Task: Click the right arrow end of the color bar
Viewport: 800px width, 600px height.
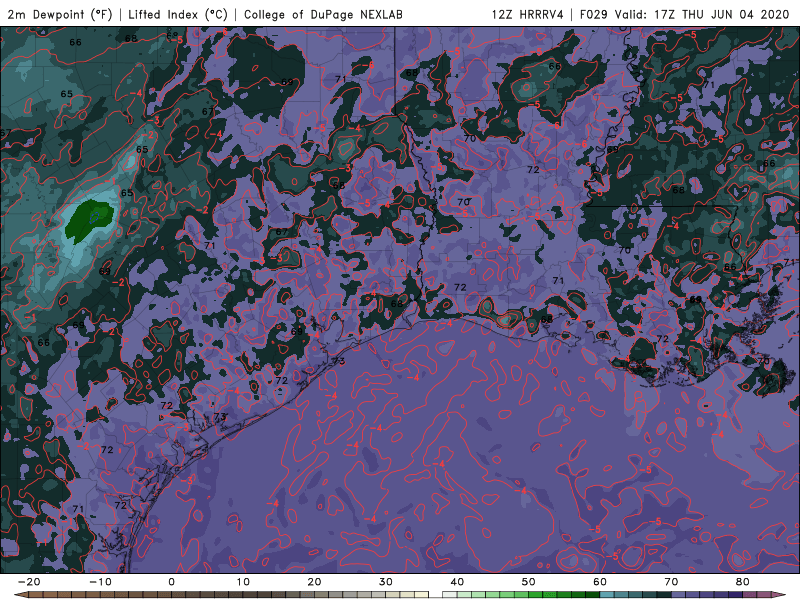Action: tap(780, 595)
